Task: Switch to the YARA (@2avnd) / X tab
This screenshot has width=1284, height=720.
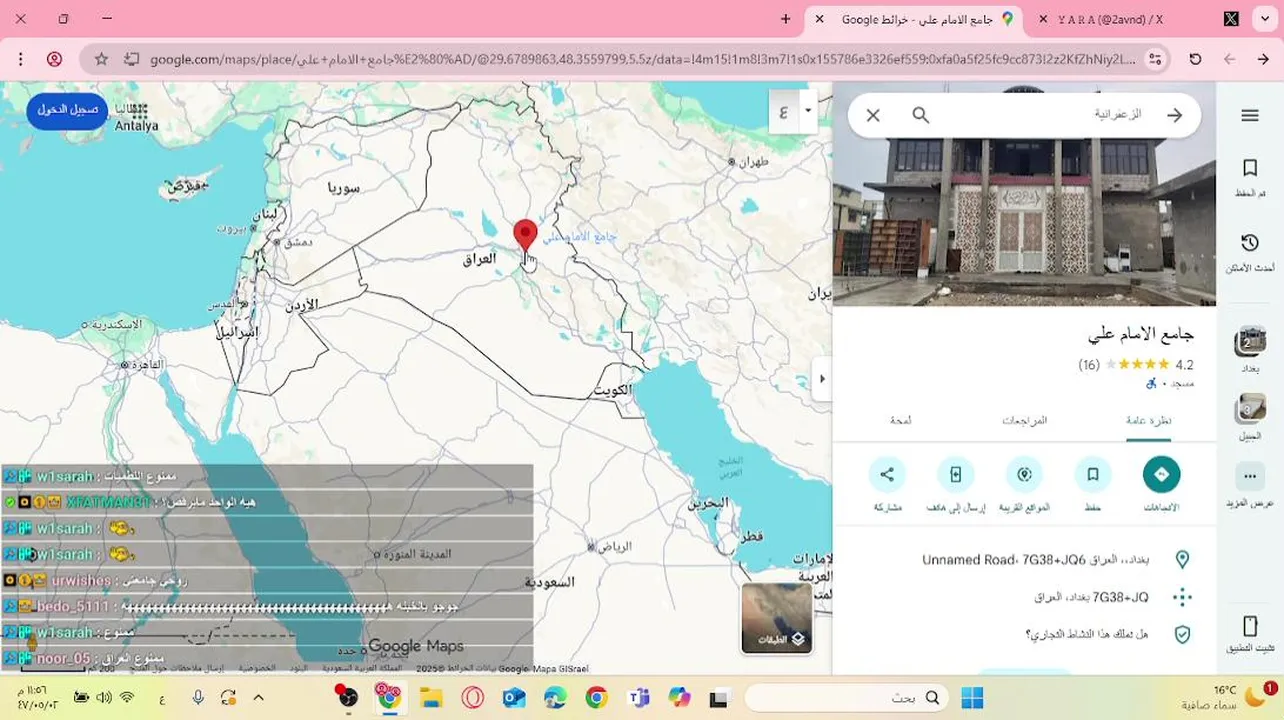Action: (x=1110, y=19)
